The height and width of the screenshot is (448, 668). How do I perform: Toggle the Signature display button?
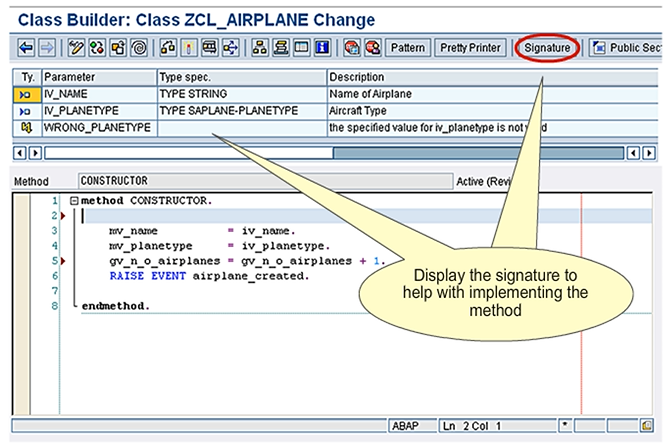point(545,47)
